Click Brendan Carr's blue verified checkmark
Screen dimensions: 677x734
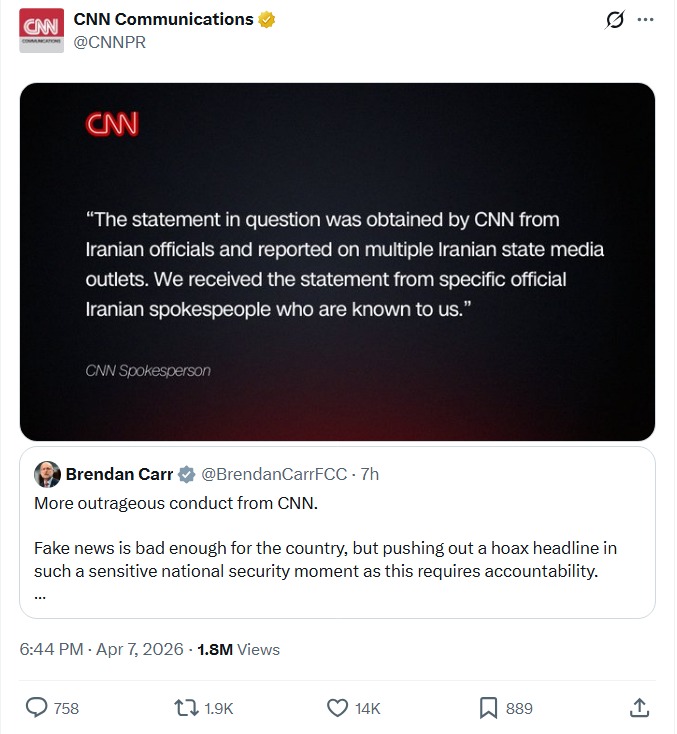[187, 474]
